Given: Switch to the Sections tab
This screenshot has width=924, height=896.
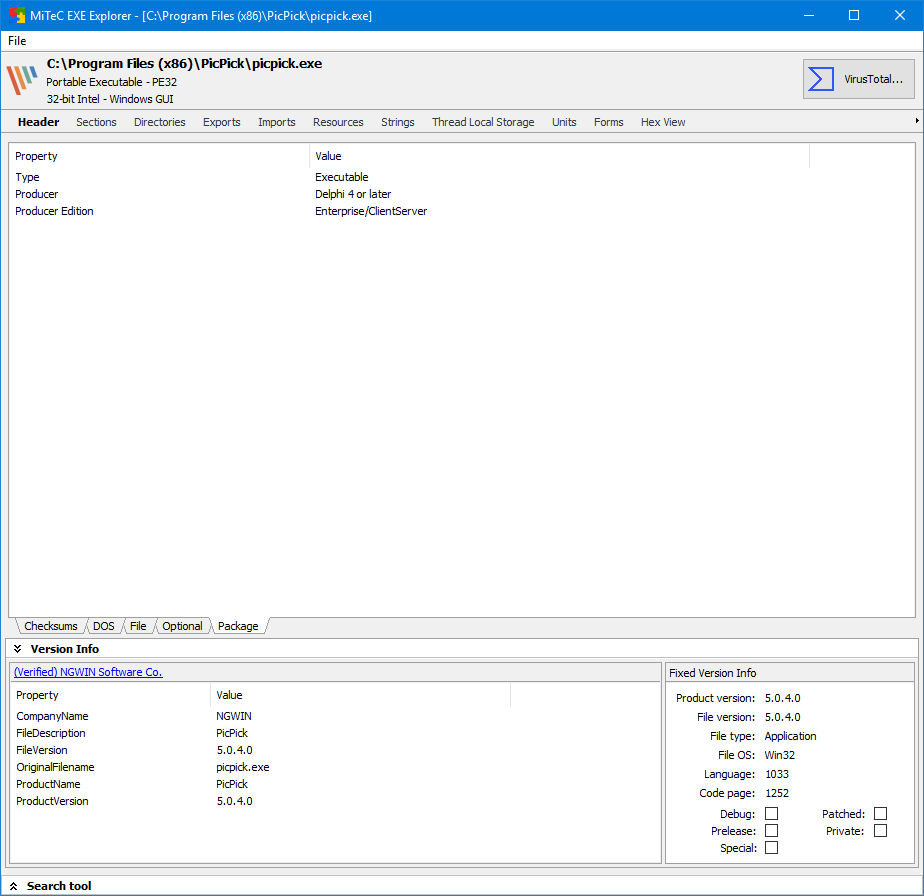Looking at the screenshot, I should click(96, 122).
